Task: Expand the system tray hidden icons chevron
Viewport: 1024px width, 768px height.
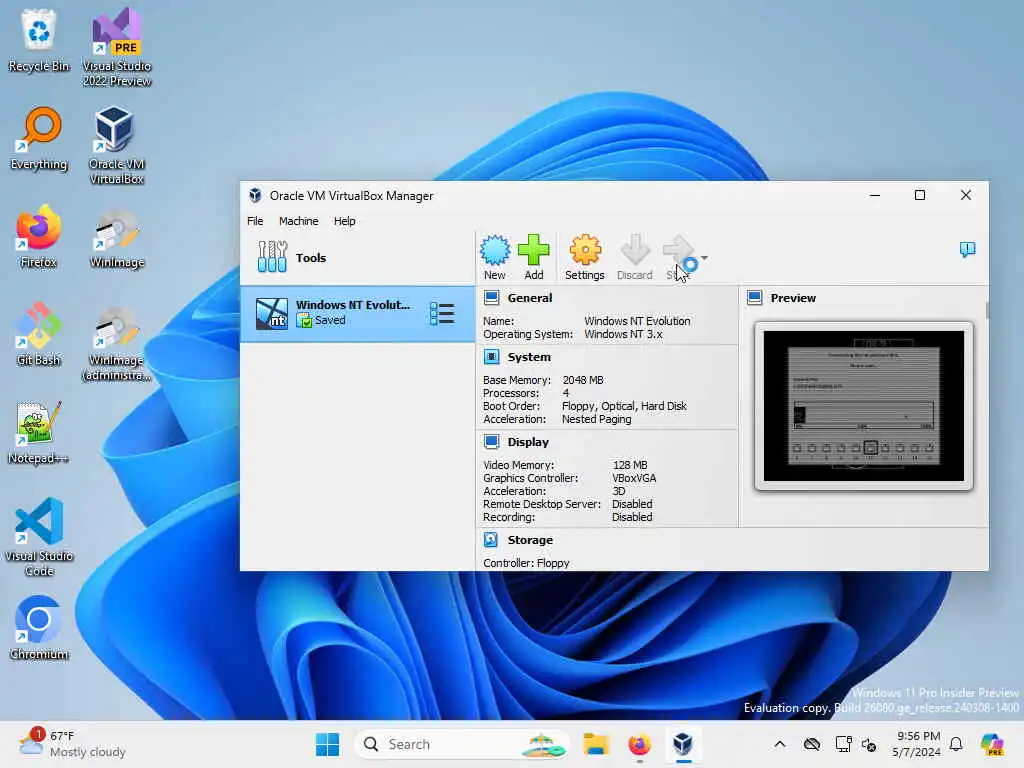Action: (x=780, y=744)
